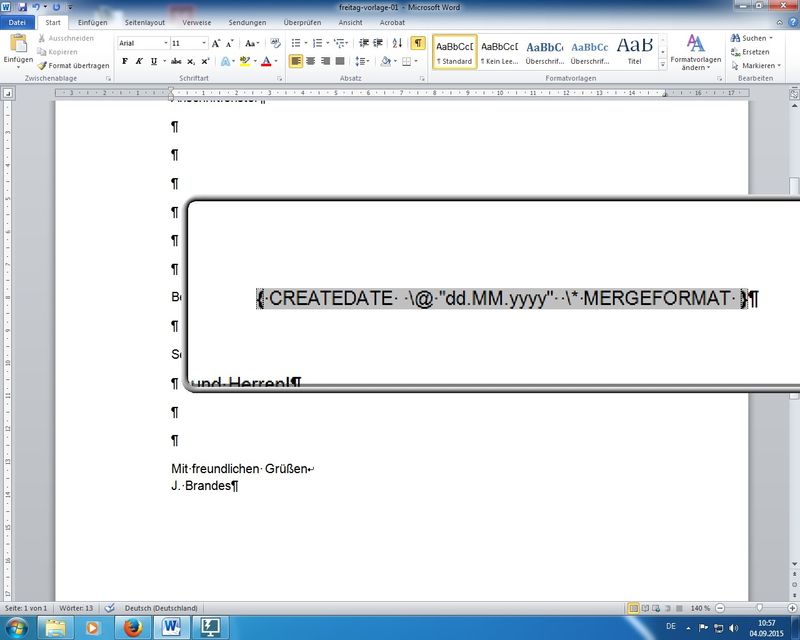
Task: Open the Arial font name dropdown
Action: click(165, 43)
